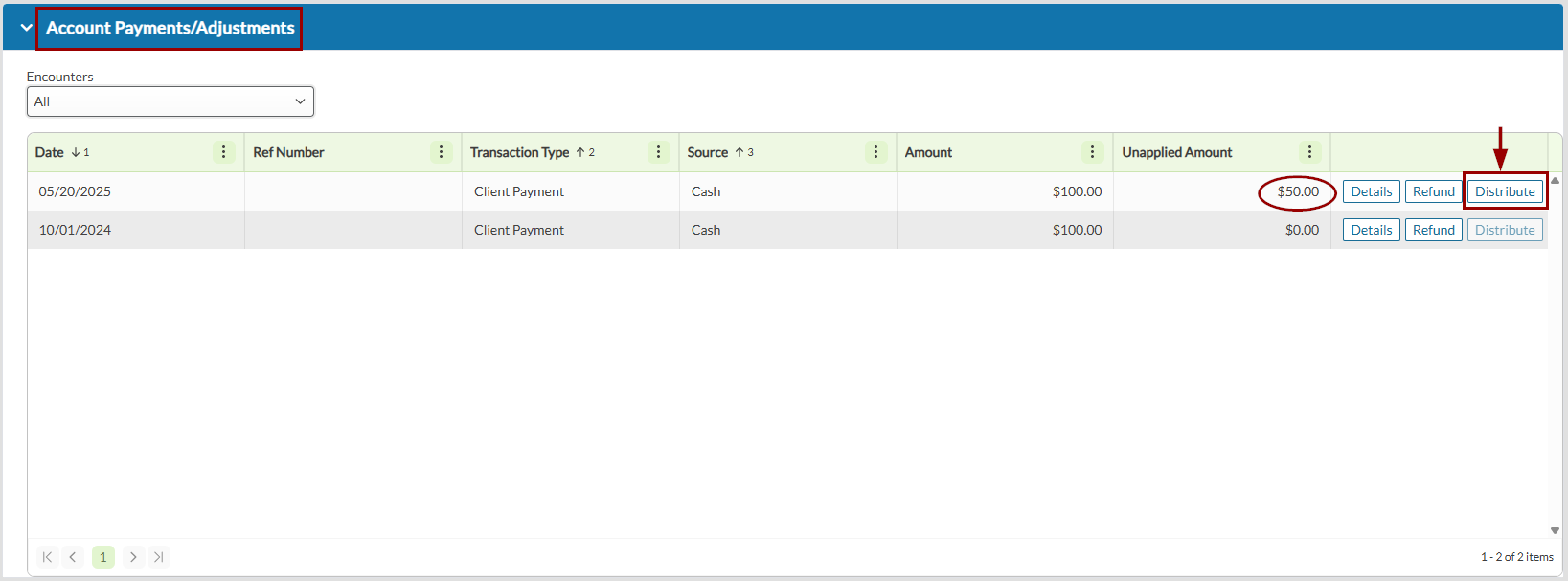Screen dimensions: 1568x581
Task: Sort by the Transaction Type column header
Action: tap(519, 152)
